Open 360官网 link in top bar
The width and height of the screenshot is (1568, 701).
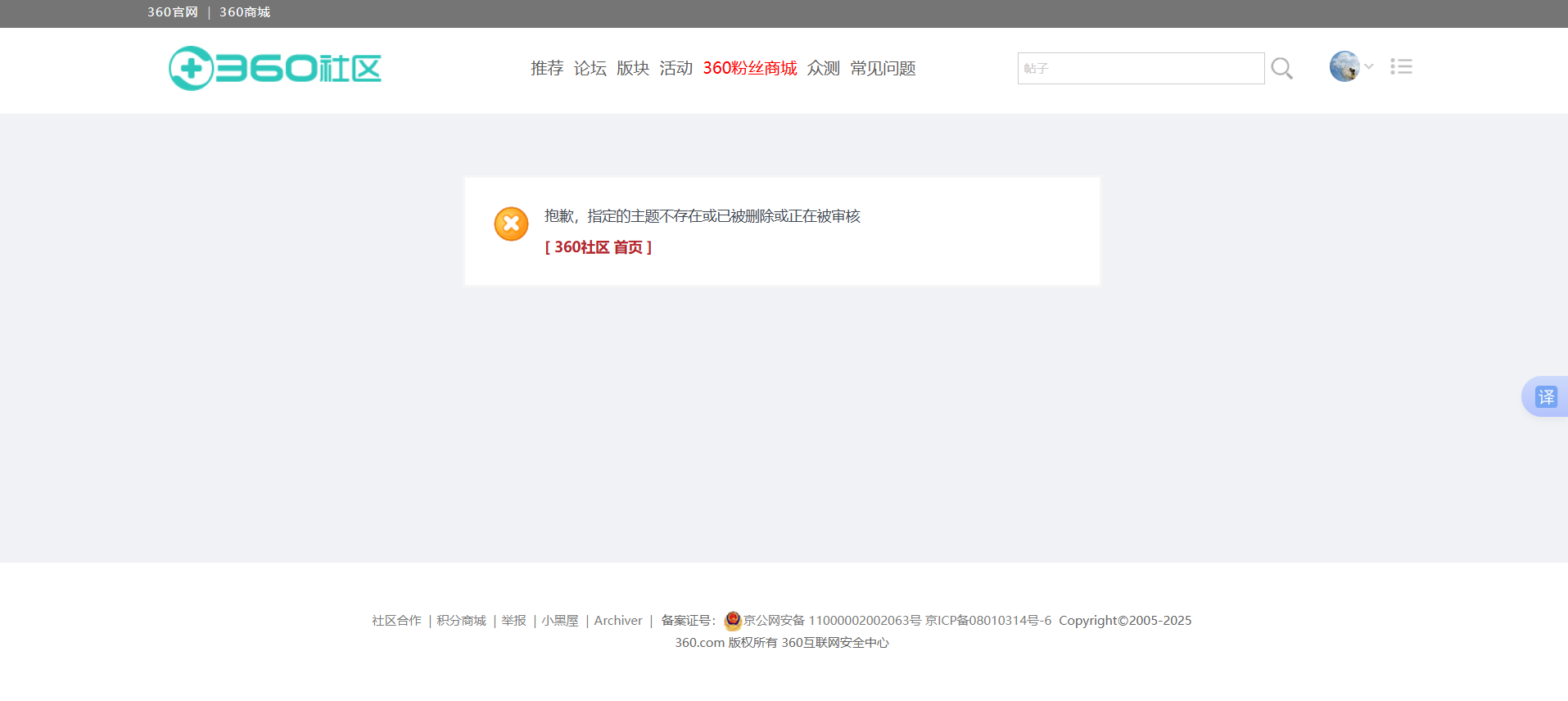coord(173,12)
